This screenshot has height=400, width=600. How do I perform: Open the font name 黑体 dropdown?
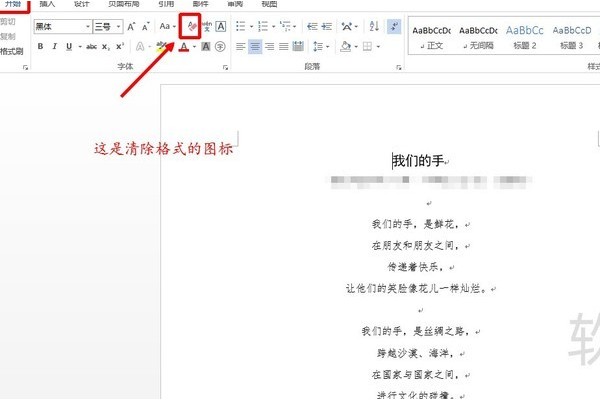tap(88, 26)
